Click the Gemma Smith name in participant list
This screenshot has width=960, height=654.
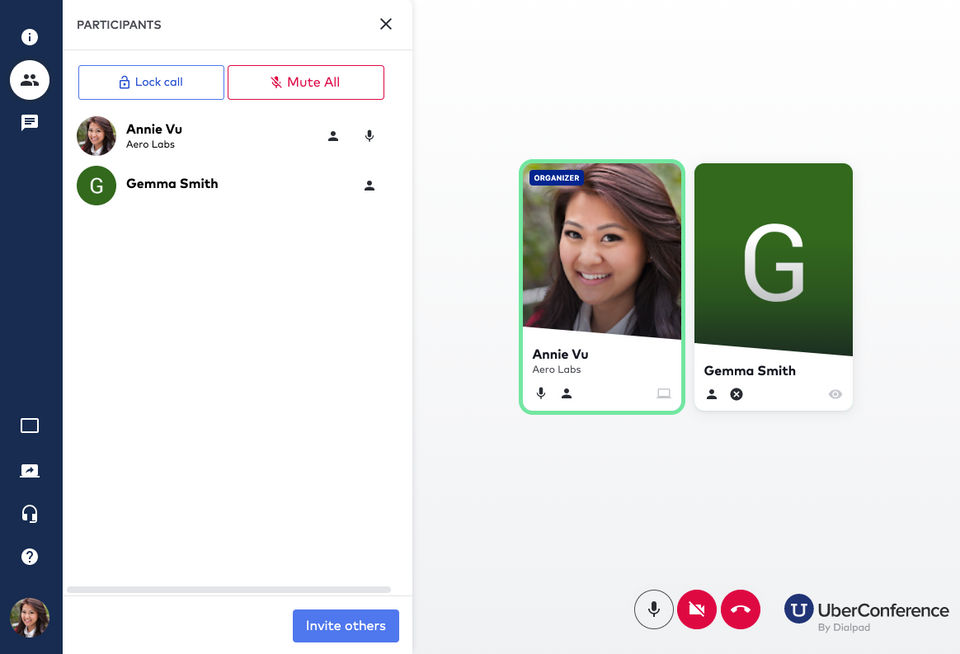pyautogui.click(x=172, y=184)
